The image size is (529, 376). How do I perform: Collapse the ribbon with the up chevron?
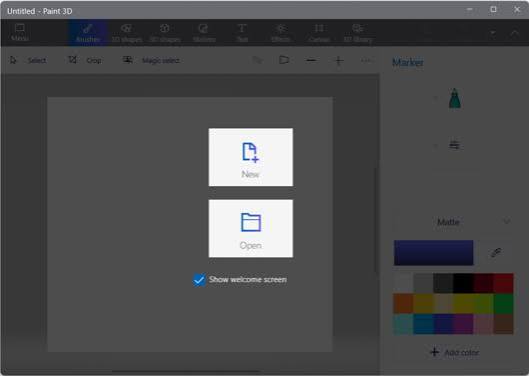pos(514,33)
